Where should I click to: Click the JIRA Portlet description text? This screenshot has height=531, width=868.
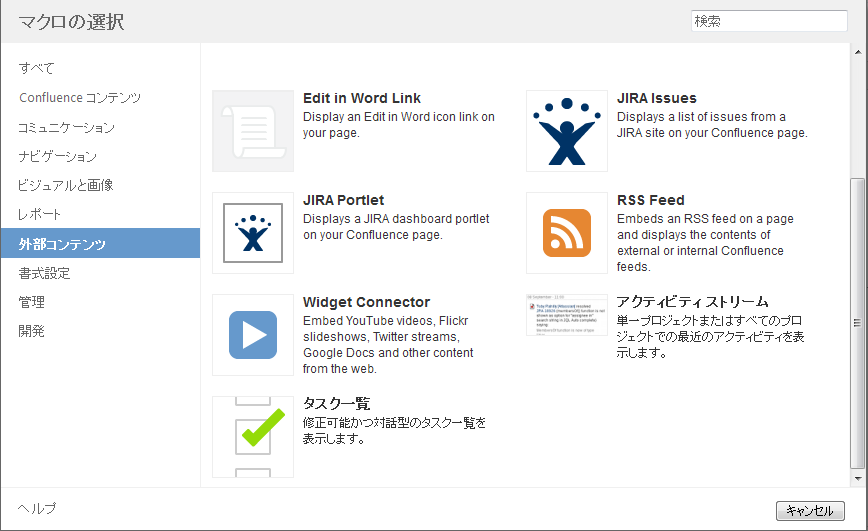coord(396,226)
